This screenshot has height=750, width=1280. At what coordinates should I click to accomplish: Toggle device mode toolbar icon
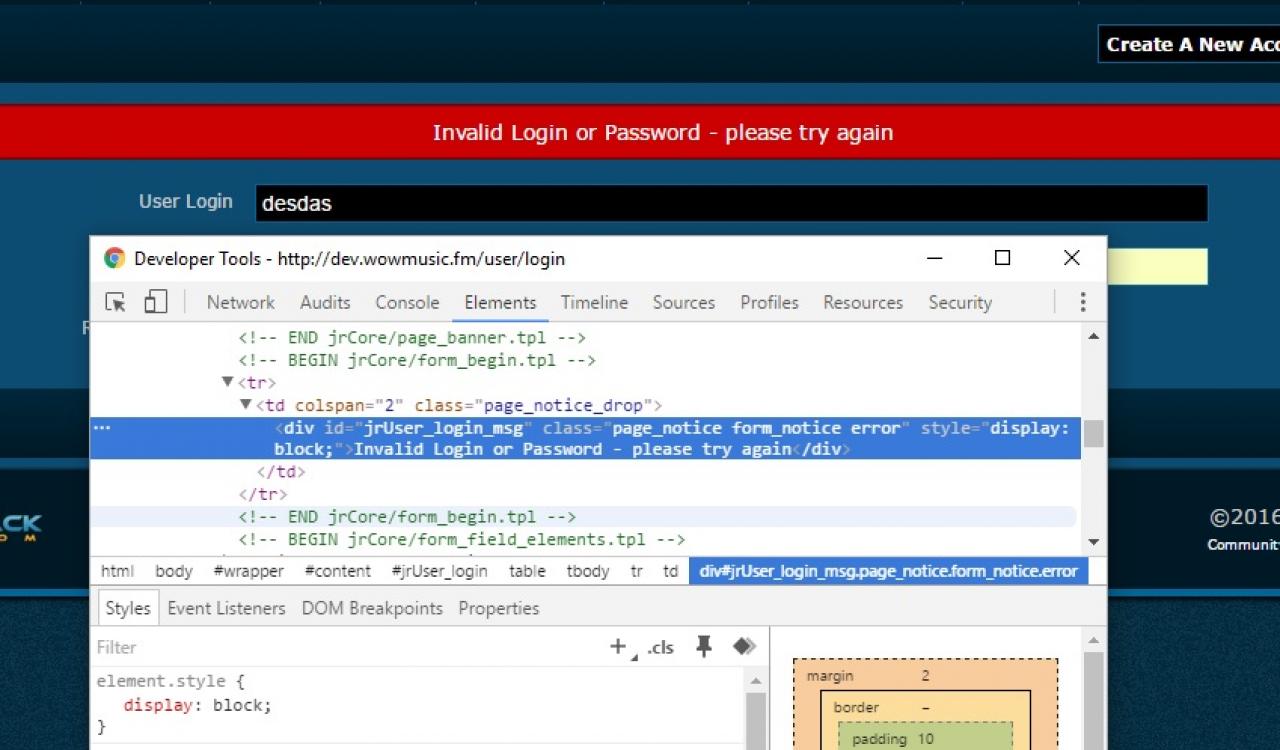pos(155,302)
